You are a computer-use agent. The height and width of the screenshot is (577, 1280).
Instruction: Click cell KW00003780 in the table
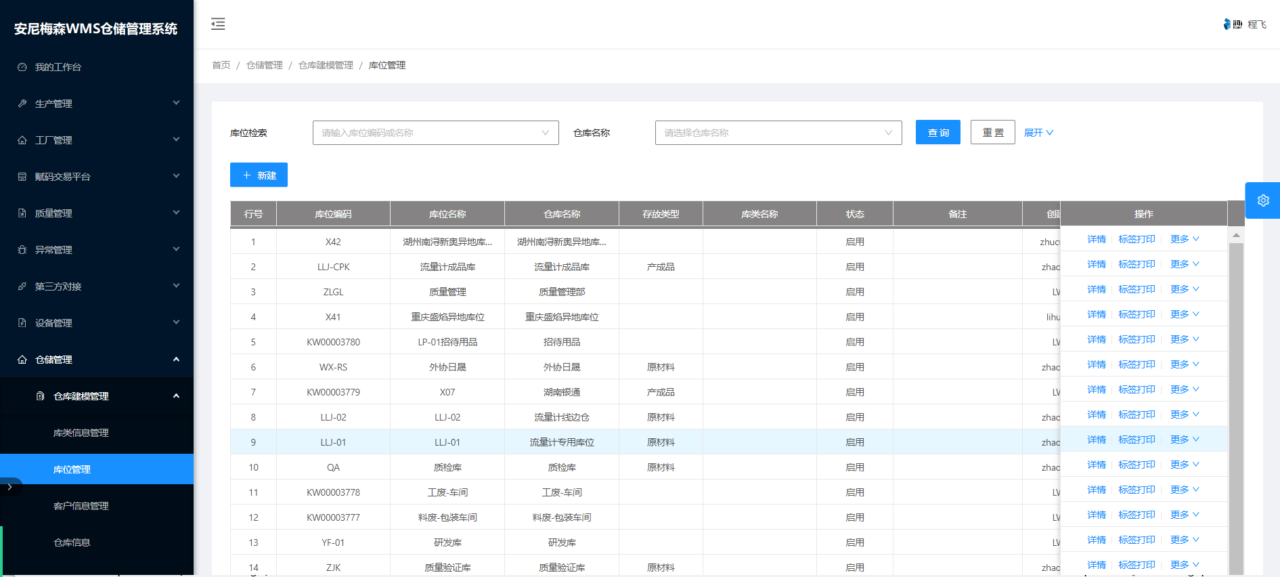333,342
